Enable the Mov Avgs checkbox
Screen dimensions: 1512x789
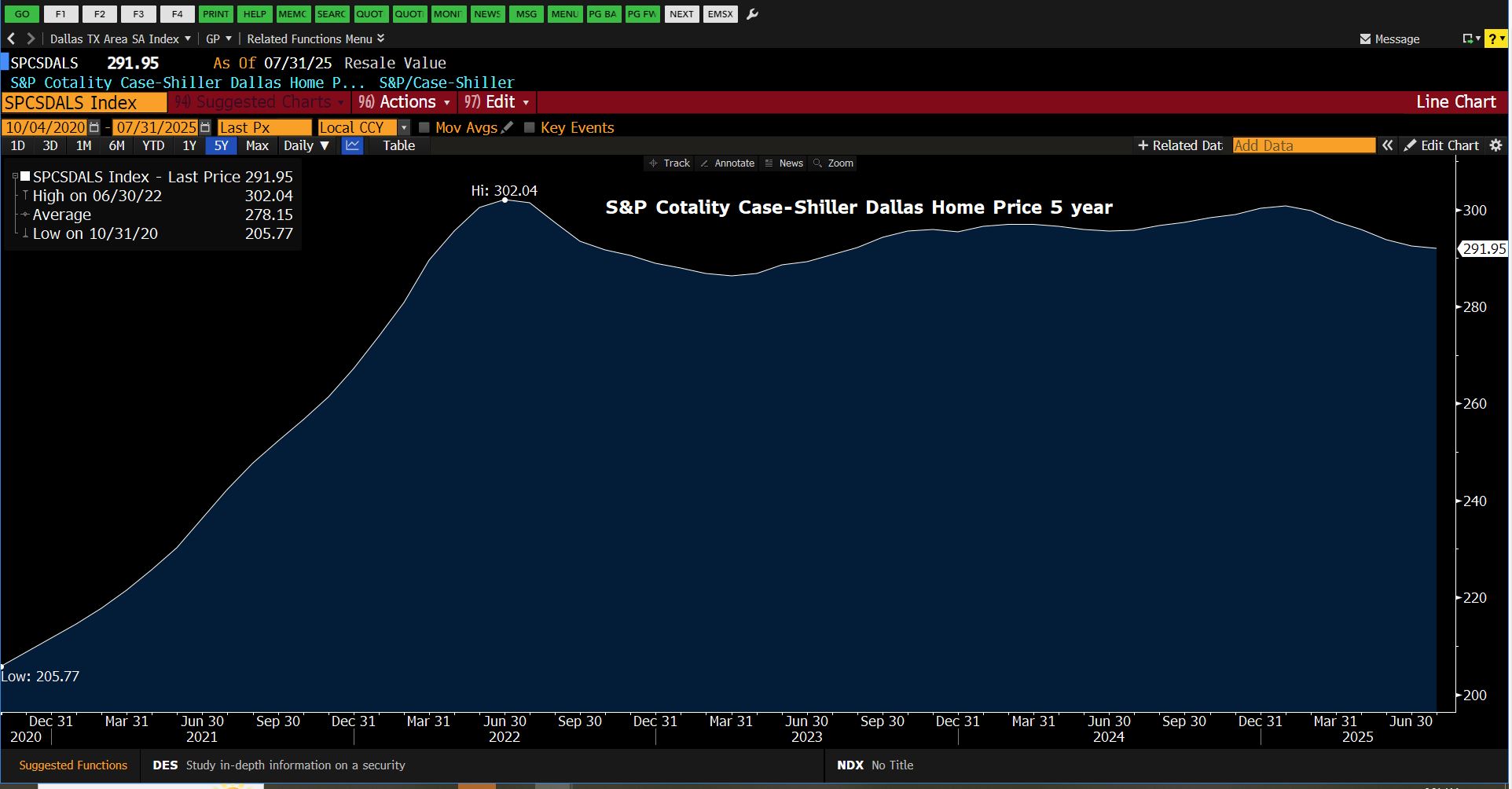pyautogui.click(x=424, y=127)
